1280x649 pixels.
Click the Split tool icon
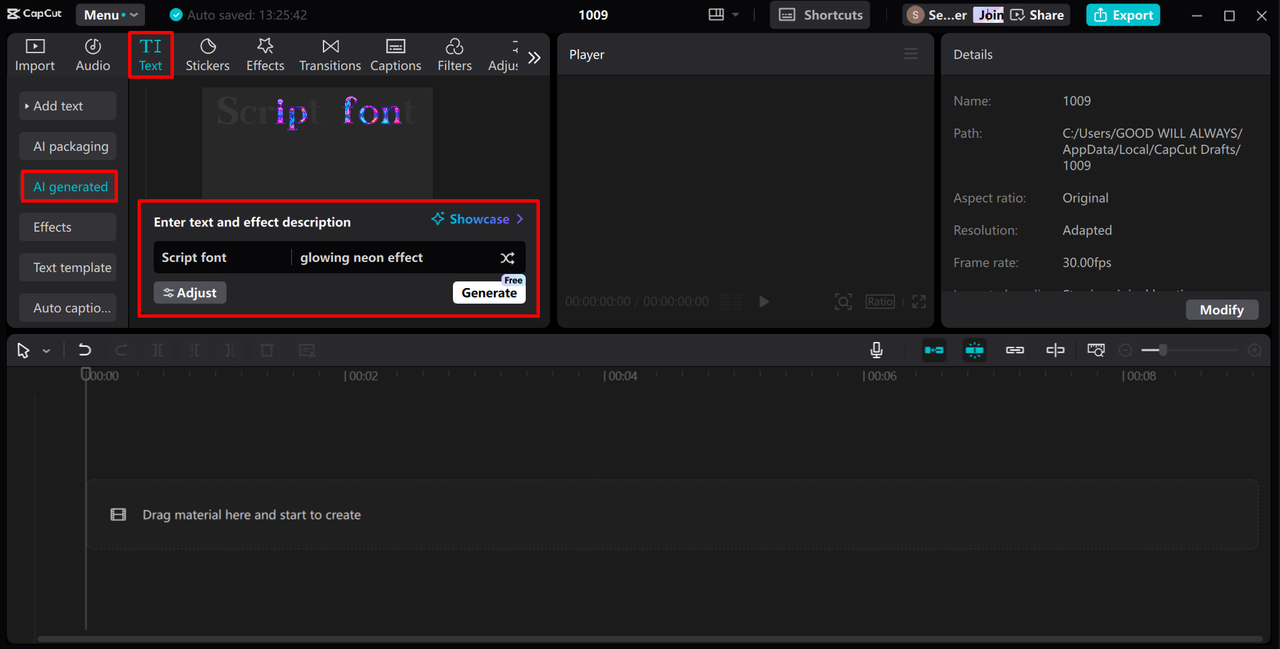pyautogui.click(x=158, y=350)
